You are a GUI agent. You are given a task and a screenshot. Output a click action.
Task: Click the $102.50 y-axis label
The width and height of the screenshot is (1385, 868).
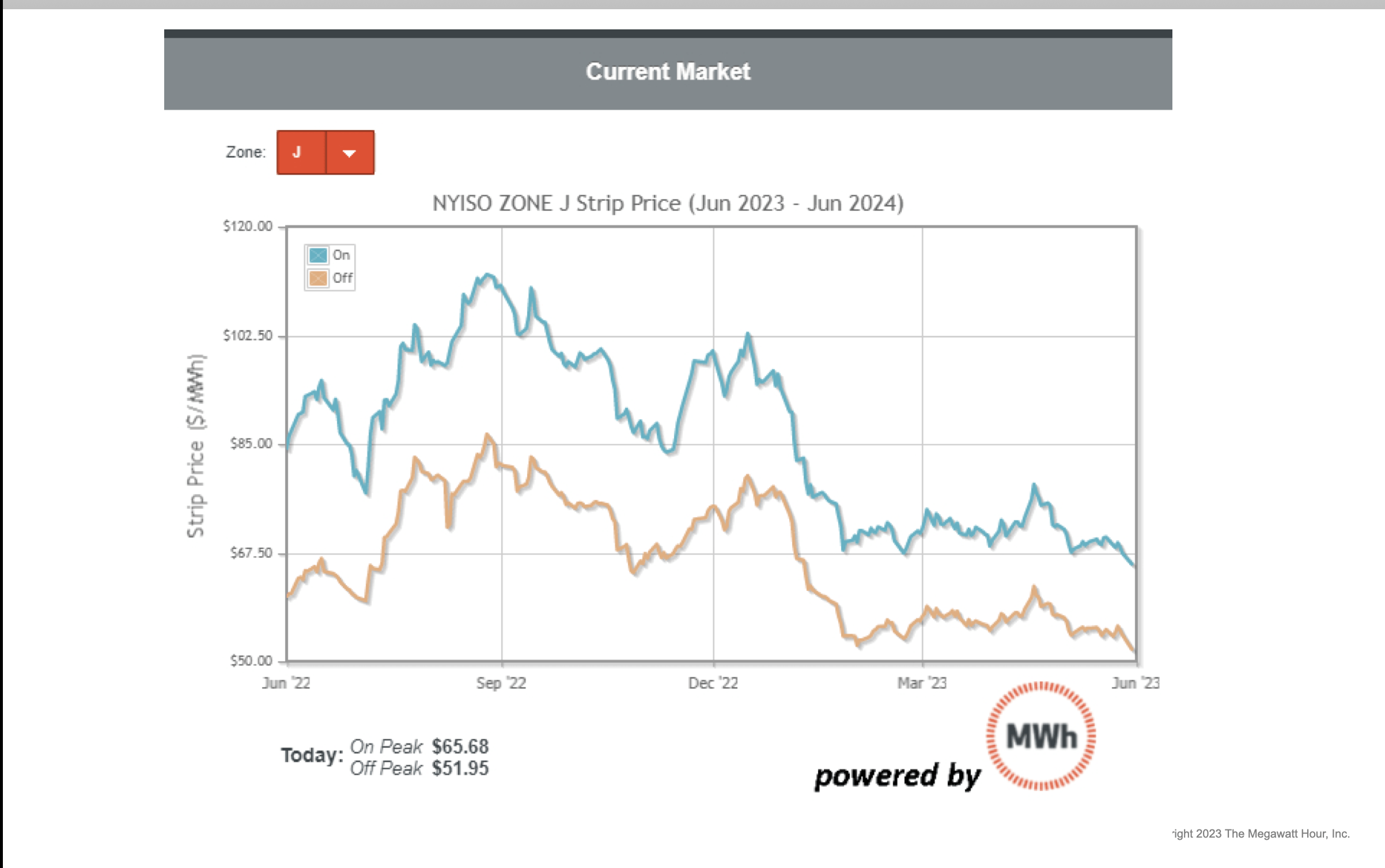[x=248, y=335]
